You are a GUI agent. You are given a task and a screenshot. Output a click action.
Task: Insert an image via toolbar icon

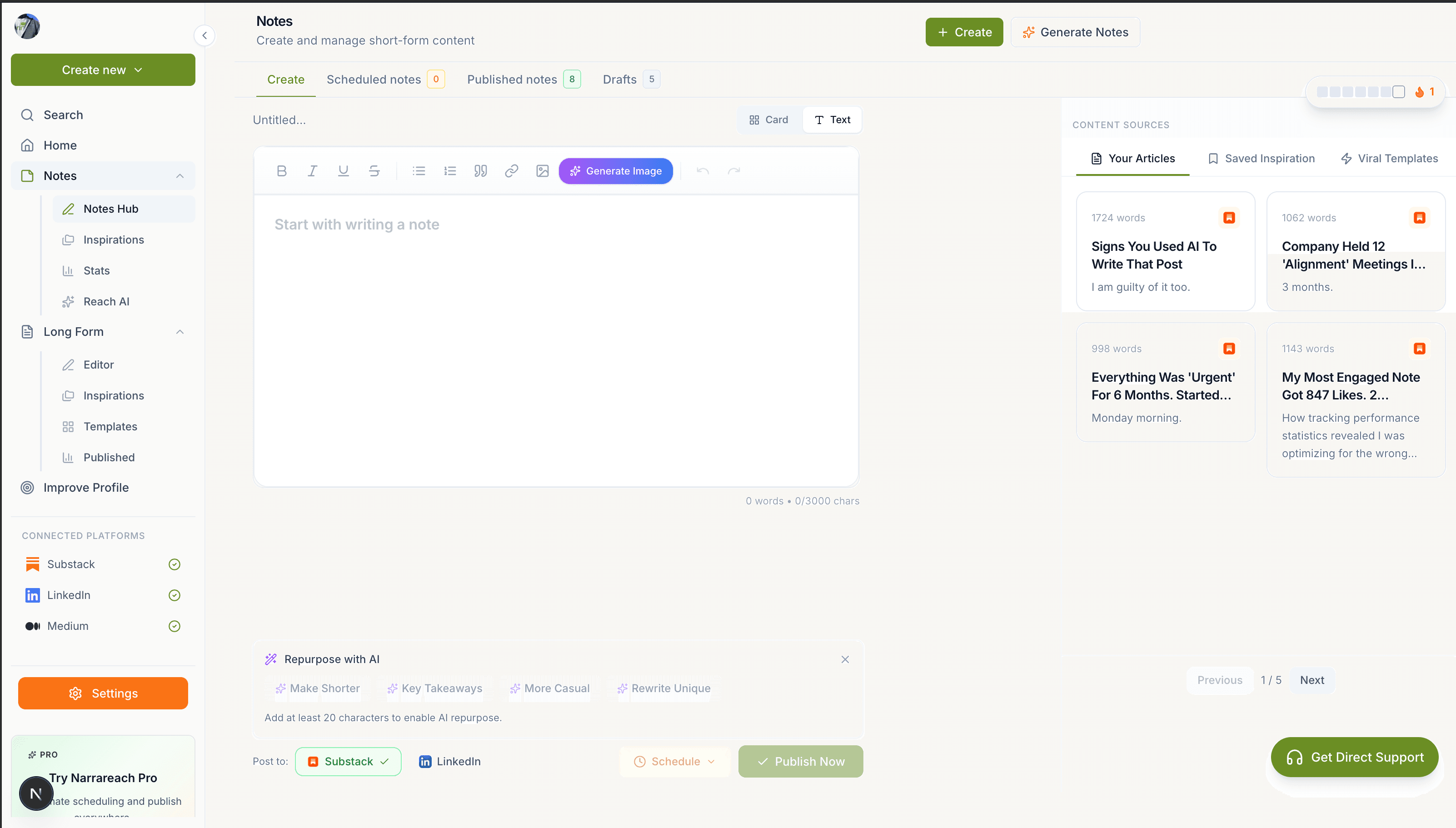[543, 170]
